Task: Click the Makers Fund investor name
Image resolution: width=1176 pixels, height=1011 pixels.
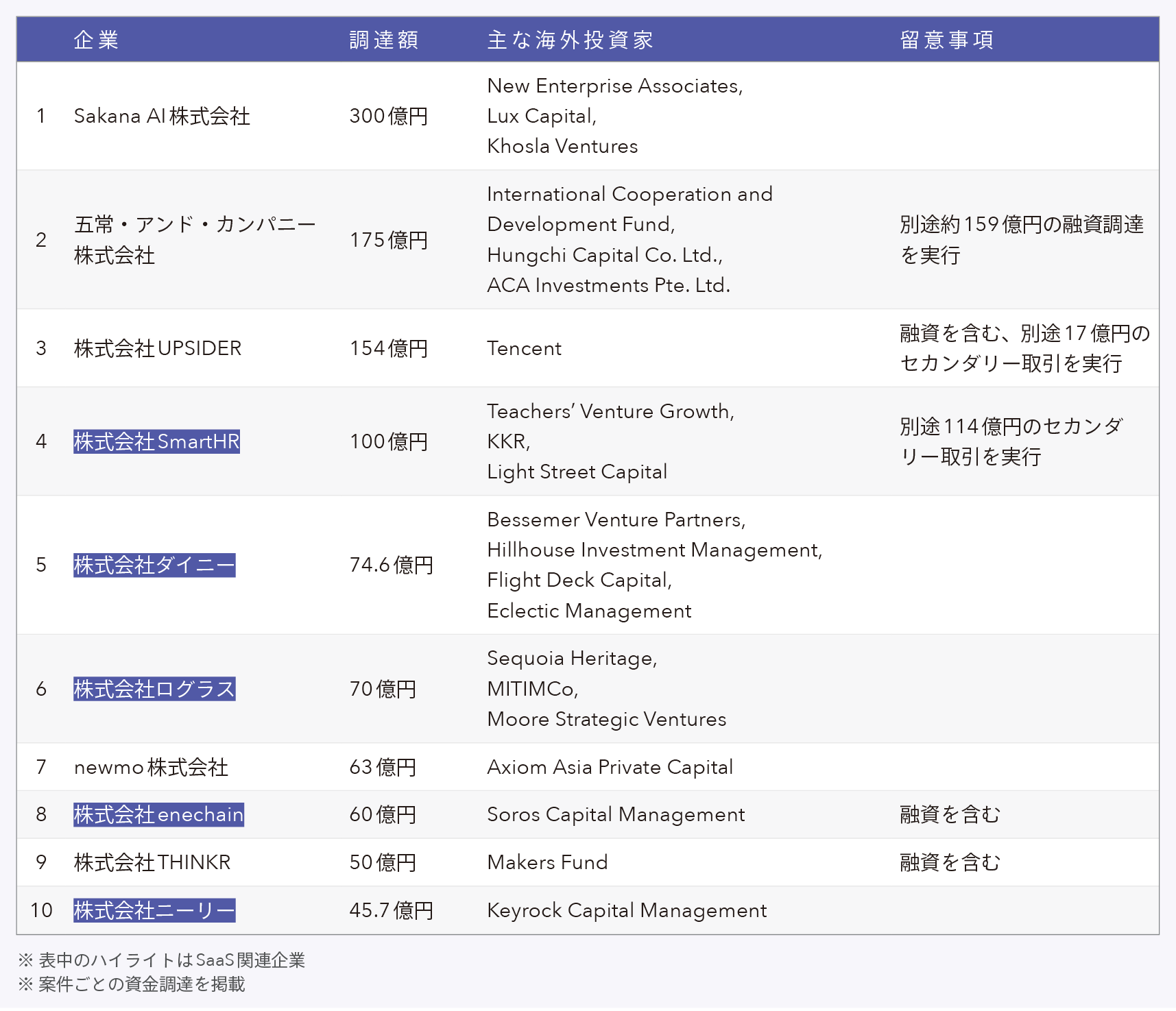Action: [547, 862]
